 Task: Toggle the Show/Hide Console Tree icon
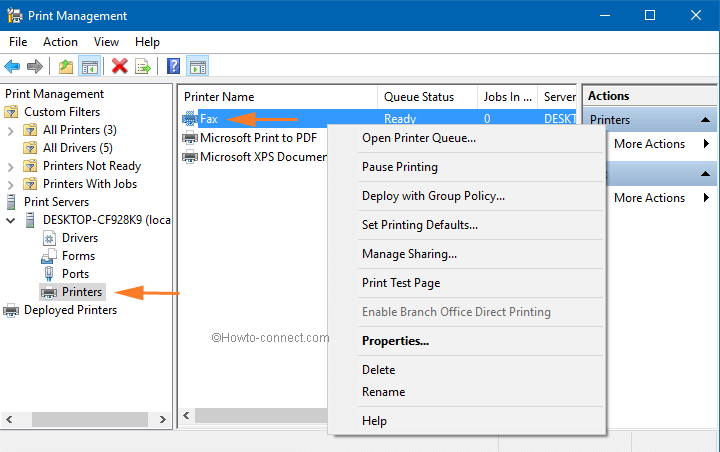coord(90,67)
